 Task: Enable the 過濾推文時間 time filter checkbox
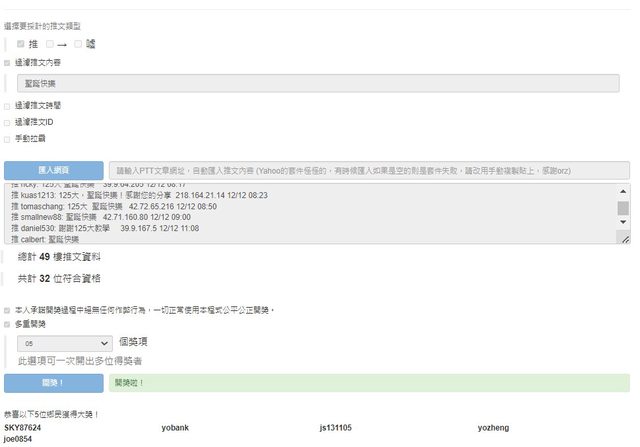click(x=8, y=105)
